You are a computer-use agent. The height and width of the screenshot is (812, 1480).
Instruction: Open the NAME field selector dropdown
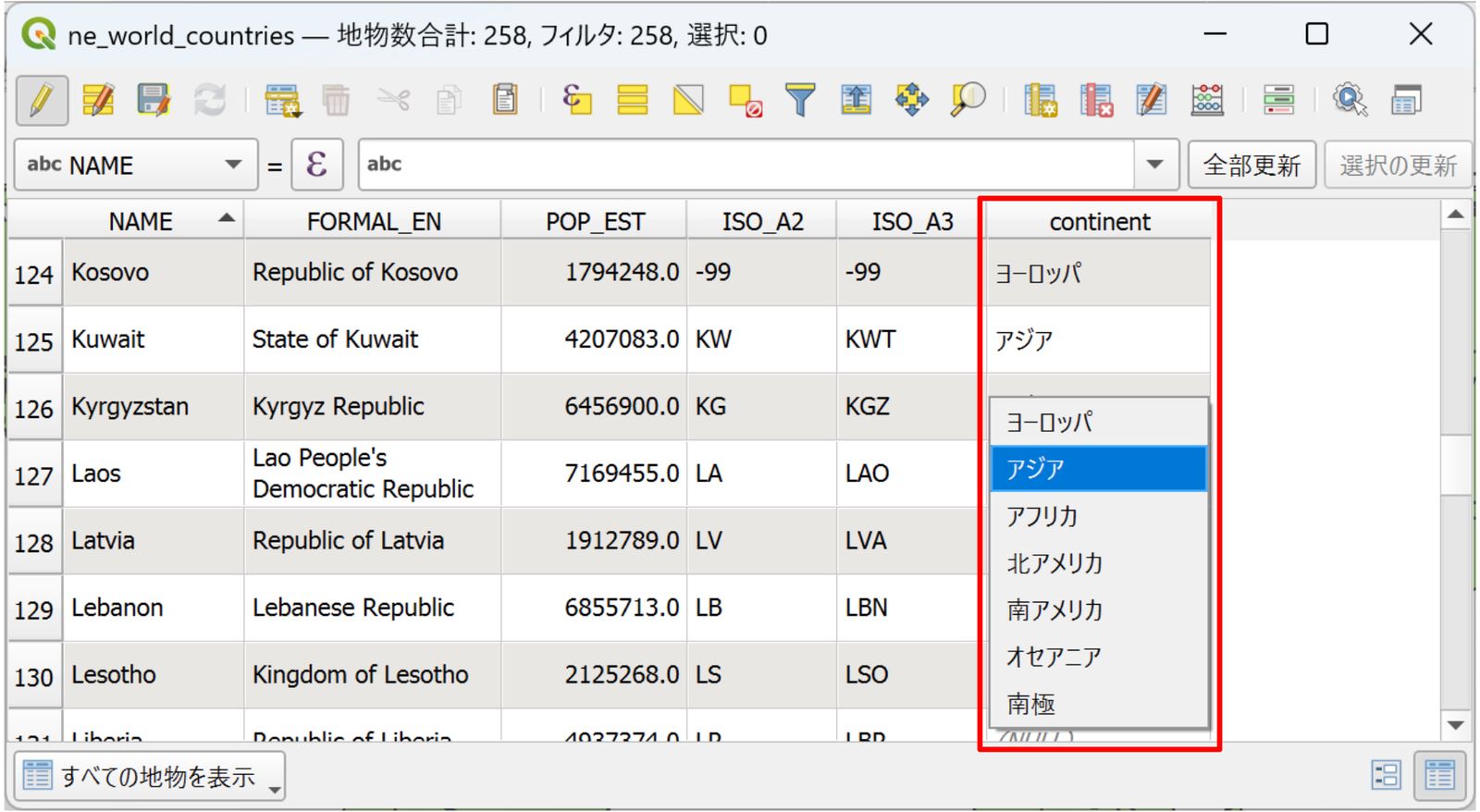(x=136, y=165)
